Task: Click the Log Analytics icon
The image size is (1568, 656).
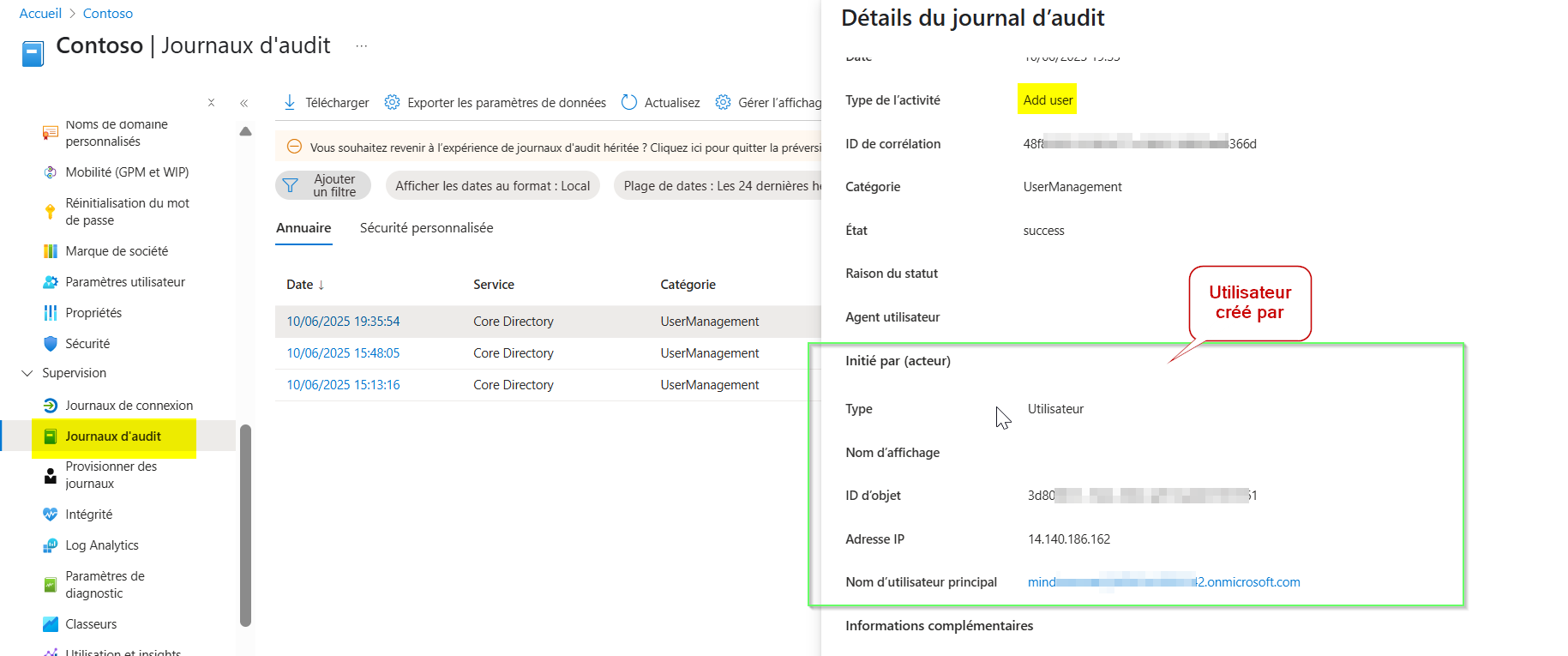Action: [x=51, y=545]
